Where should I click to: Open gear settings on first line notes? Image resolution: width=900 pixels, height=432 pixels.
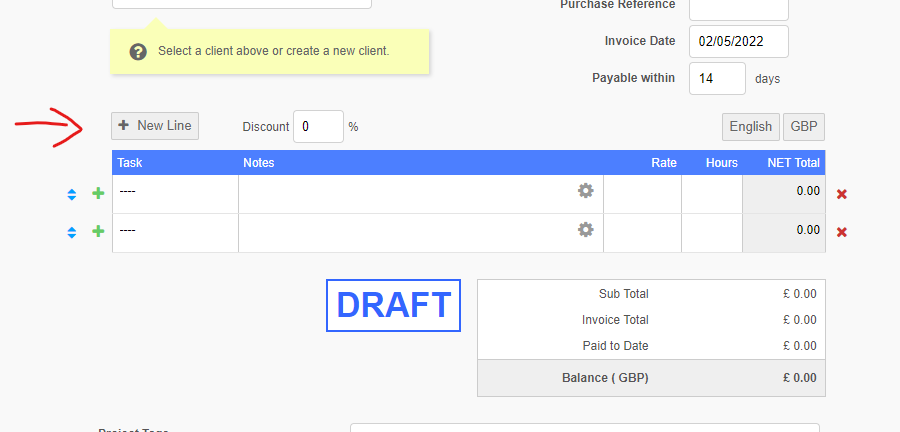pos(586,191)
